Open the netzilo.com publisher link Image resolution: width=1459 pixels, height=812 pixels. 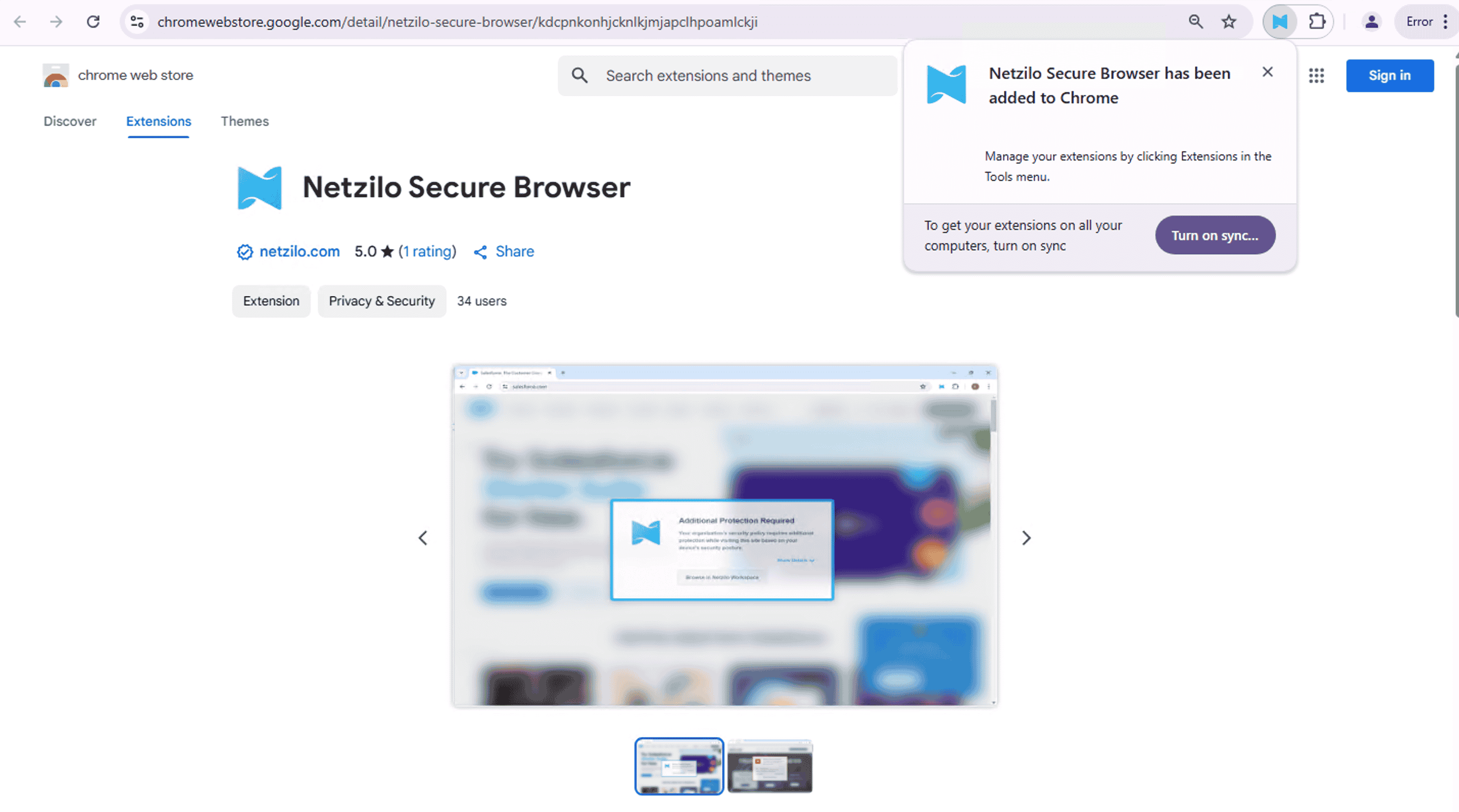coord(299,251)
